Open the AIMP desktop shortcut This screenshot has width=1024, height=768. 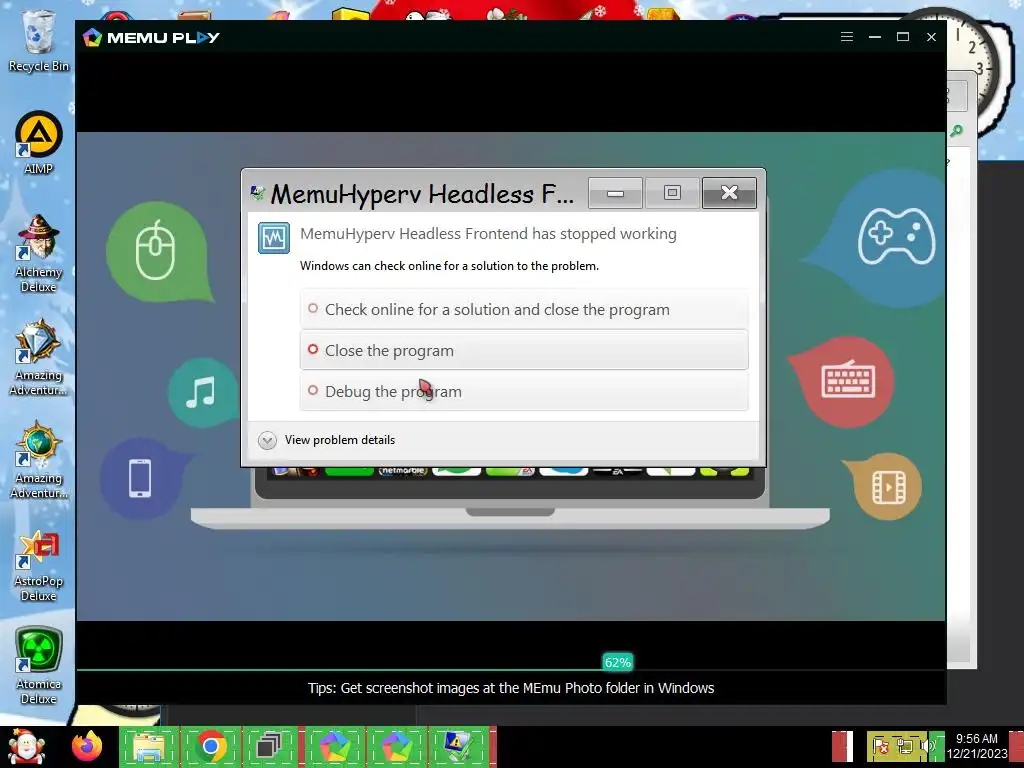pos(39,143)
